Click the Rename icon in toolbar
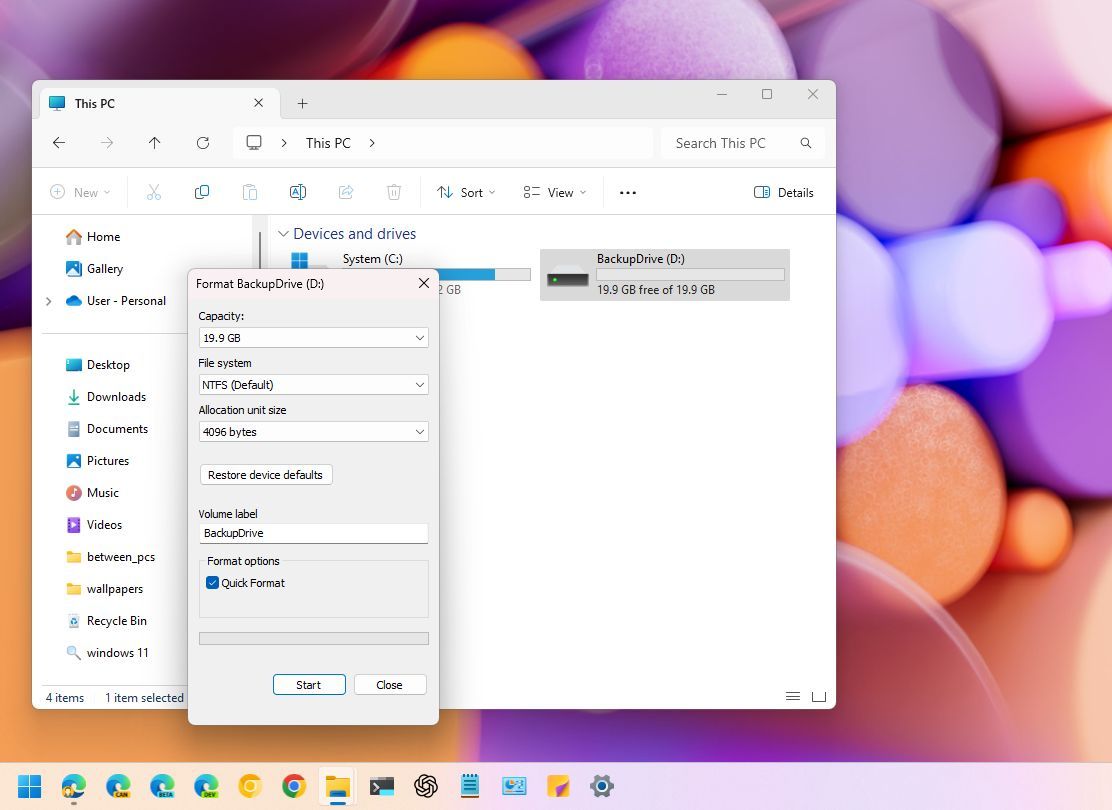Screen dimensions: 1112x810 298,192
